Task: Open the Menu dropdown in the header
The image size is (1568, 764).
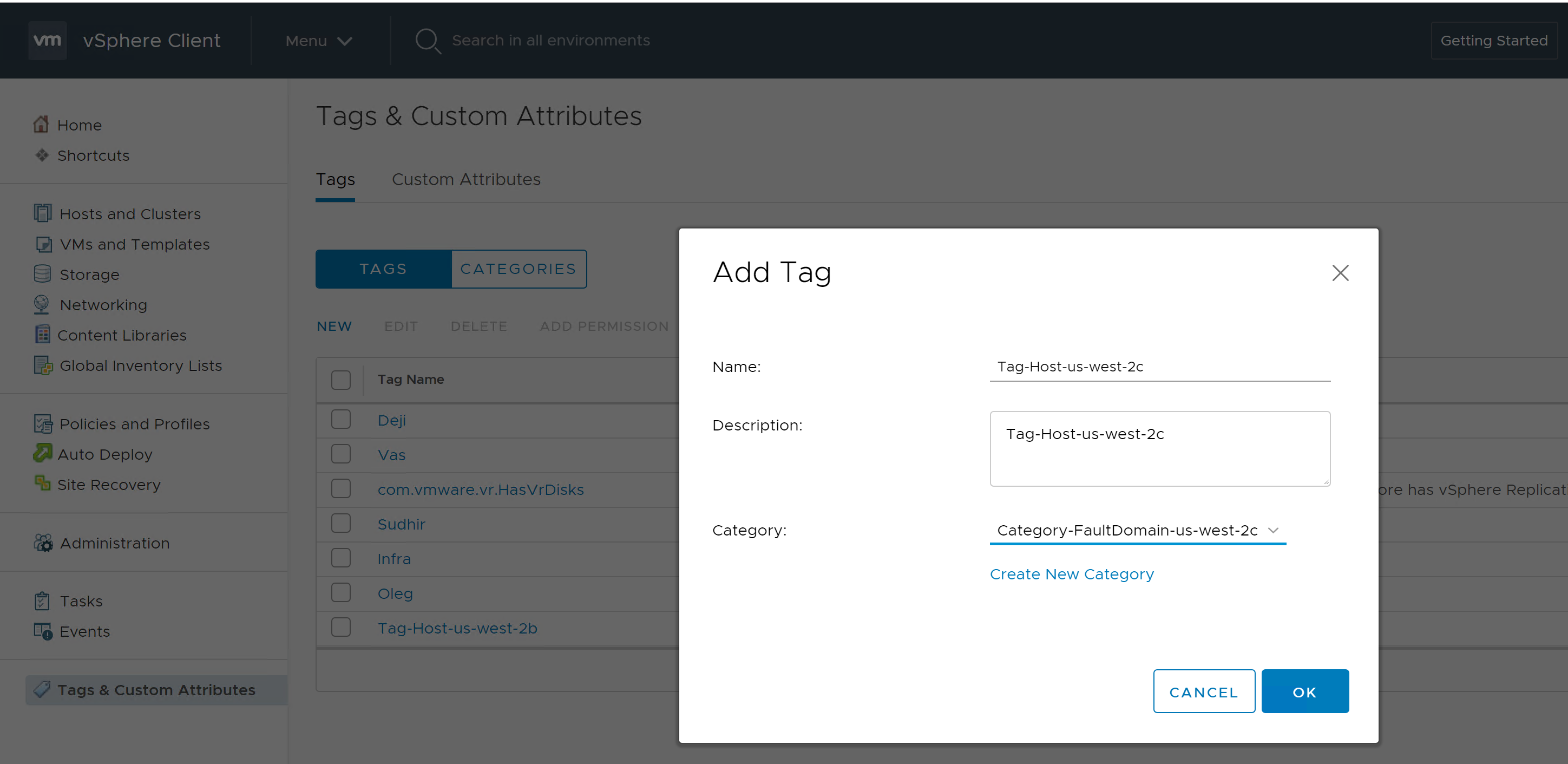Action: point(318,41)
